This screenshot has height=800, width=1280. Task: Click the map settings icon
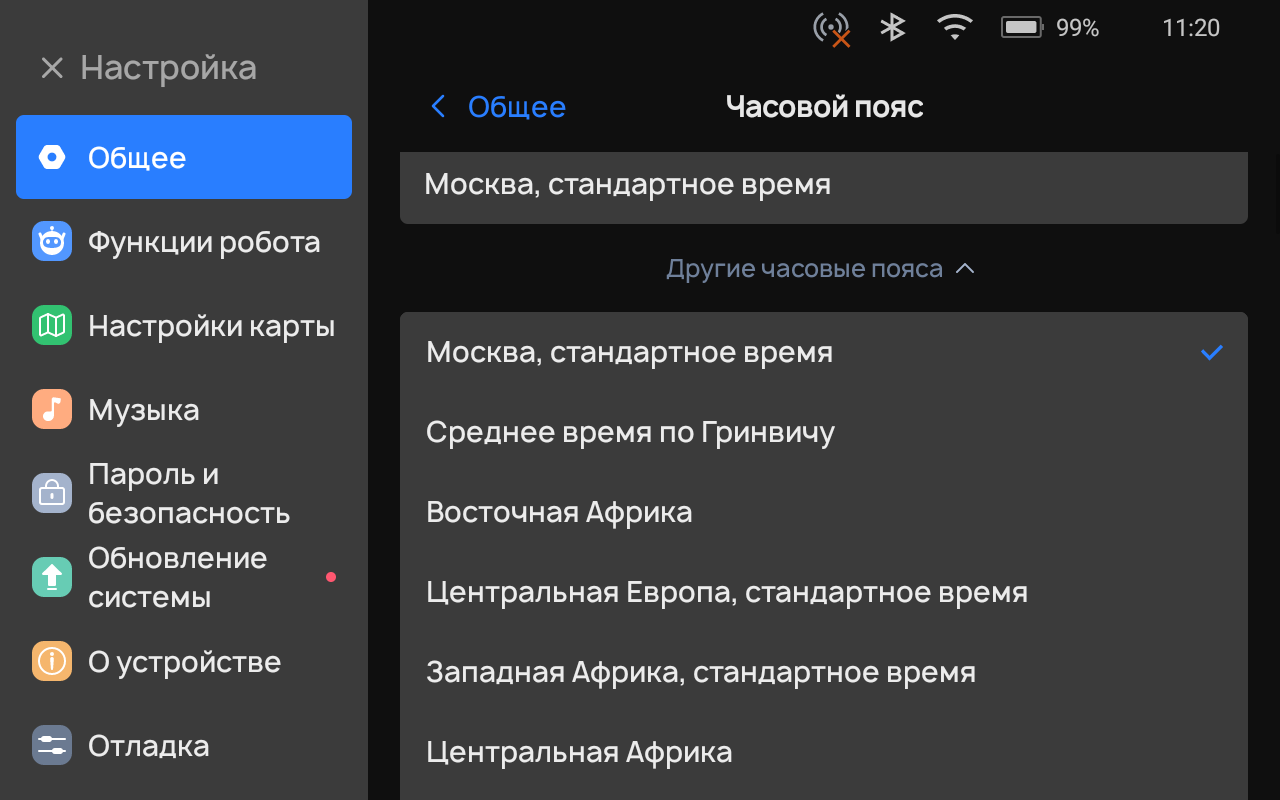(x=52, y=326)
